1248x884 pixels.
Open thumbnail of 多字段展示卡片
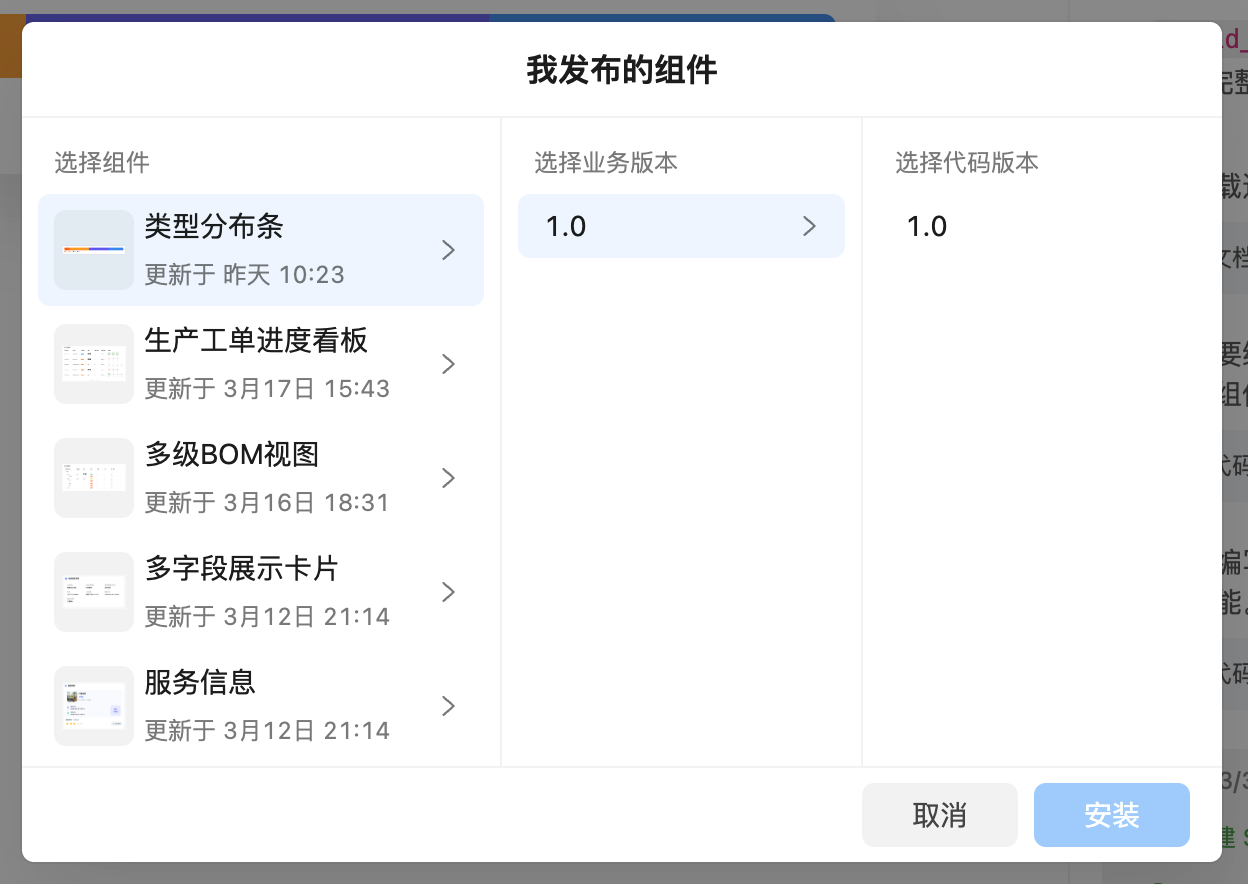(x=94, y=592)
